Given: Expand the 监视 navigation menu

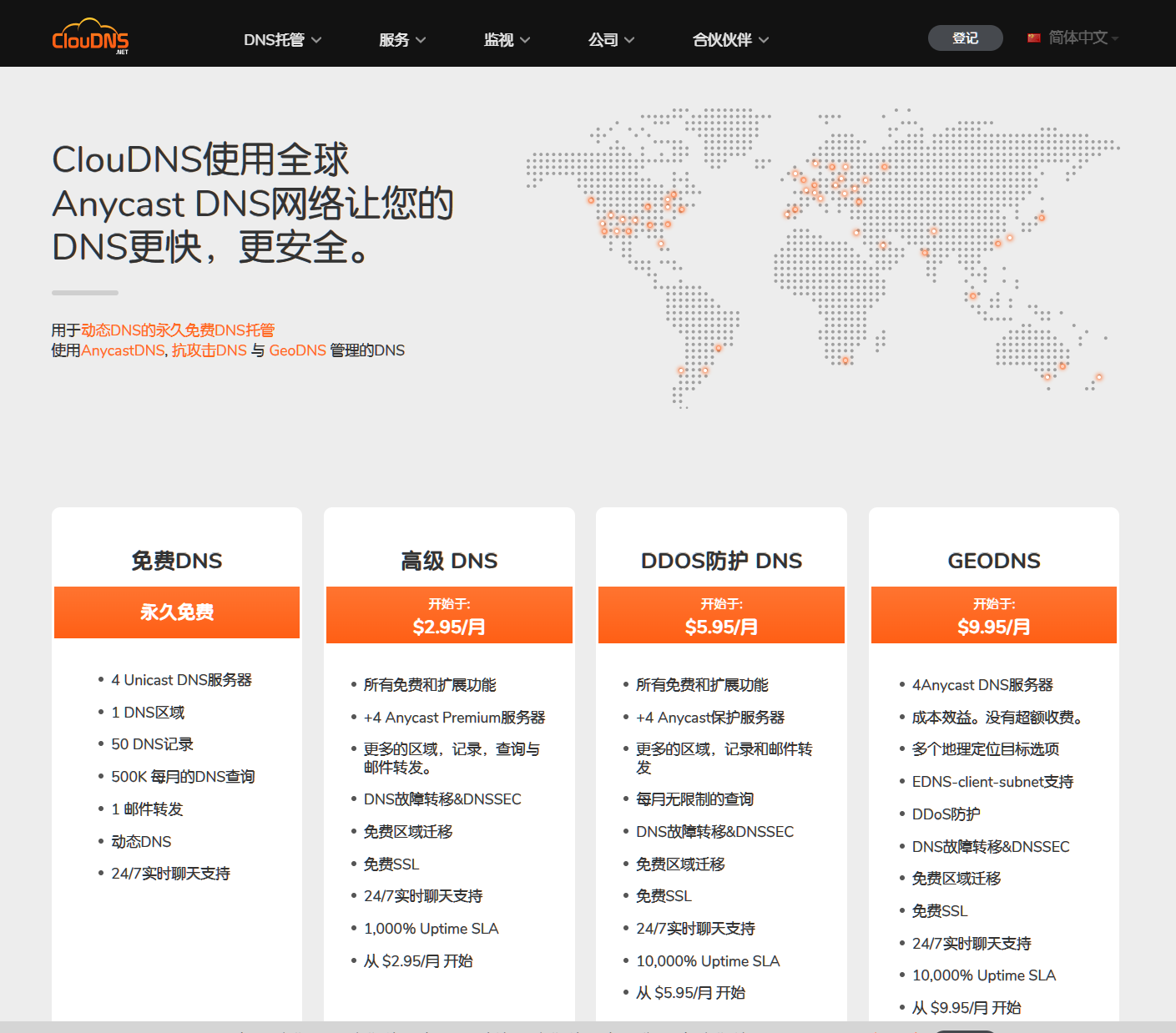Looking at the screenshot, I should (507, 40).
